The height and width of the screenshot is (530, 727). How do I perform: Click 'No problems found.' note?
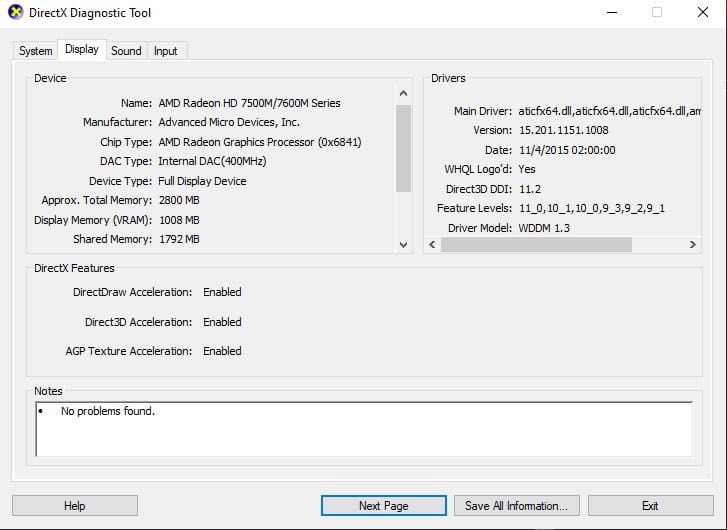[x=108, y=411]
